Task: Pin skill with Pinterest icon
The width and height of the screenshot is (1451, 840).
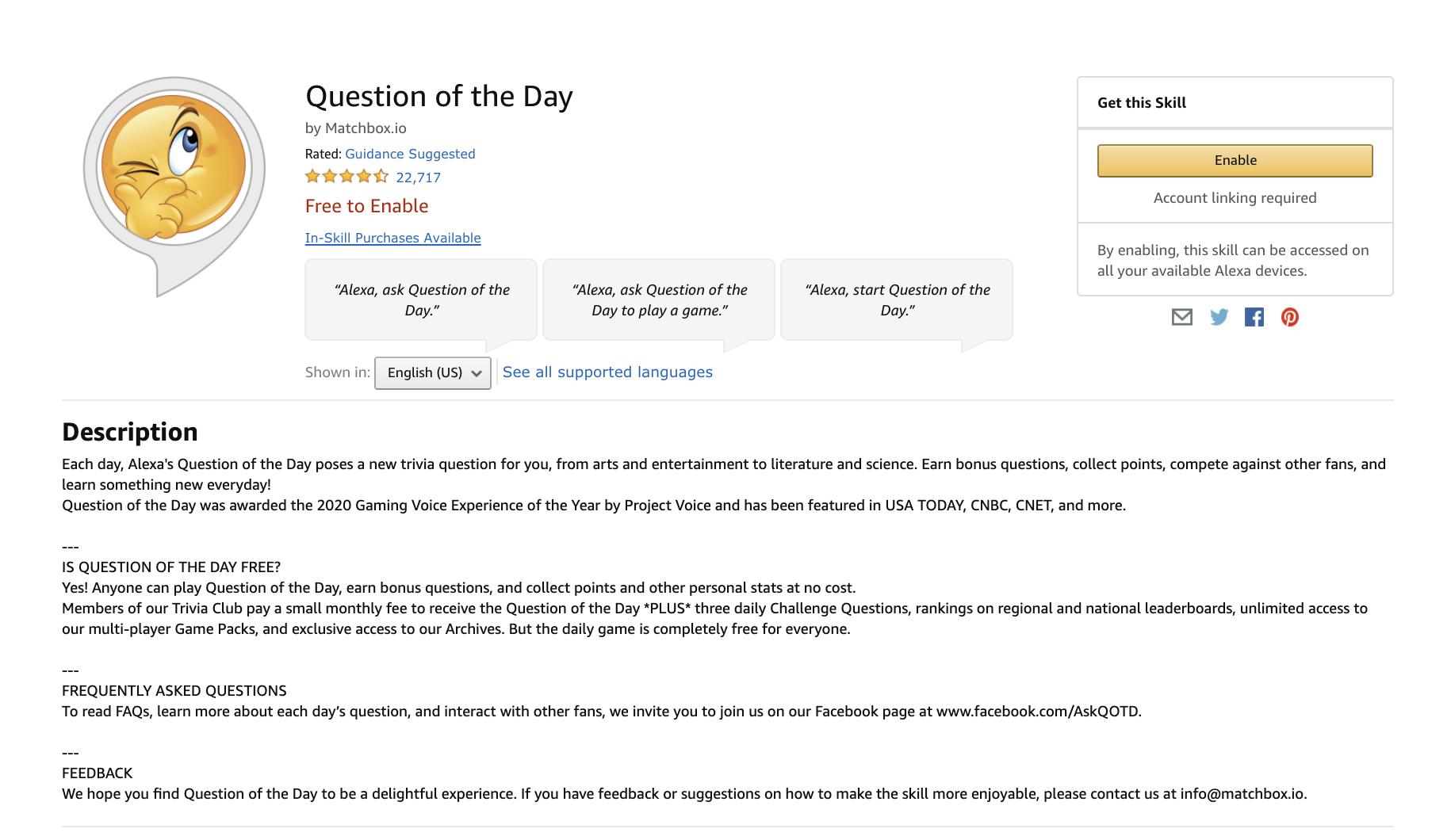Action: coord(1290,317)
